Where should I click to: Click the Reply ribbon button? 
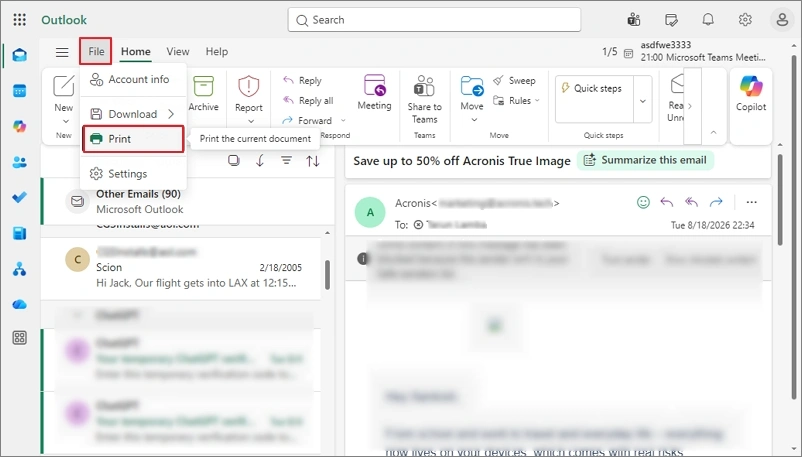(302, 80)
